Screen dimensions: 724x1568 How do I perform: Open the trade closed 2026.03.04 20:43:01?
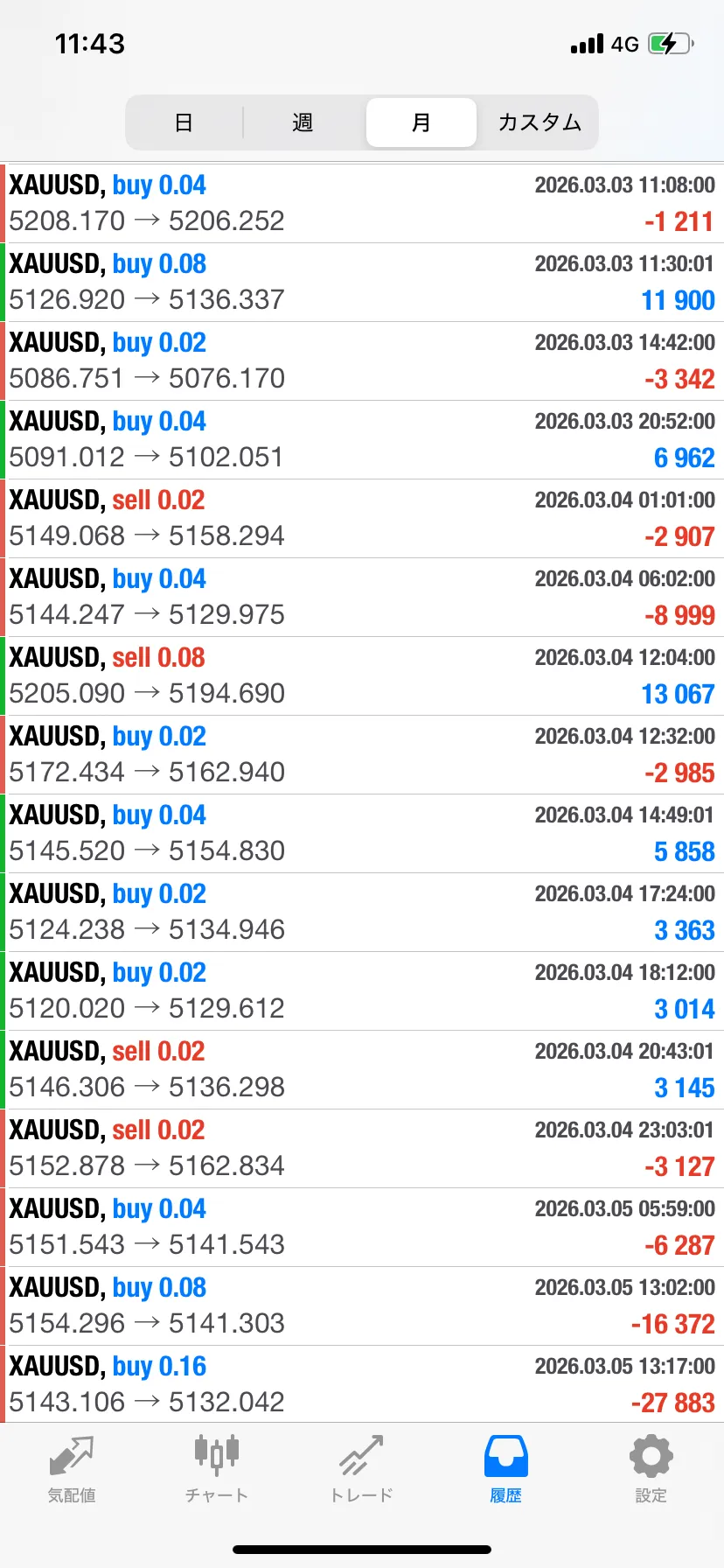tap(362, 1069)
